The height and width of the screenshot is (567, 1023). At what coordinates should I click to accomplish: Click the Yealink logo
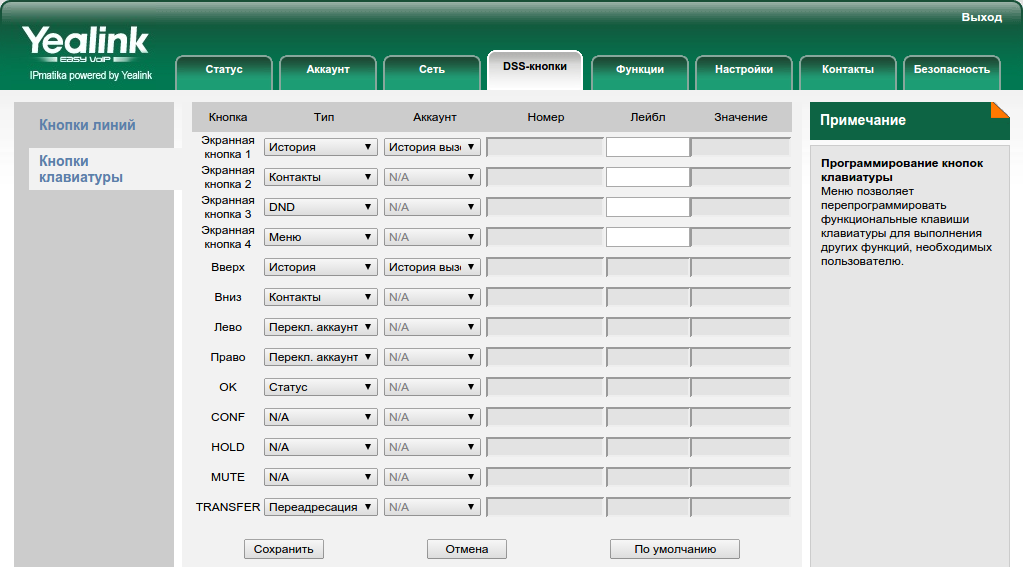tap(85, 45)
